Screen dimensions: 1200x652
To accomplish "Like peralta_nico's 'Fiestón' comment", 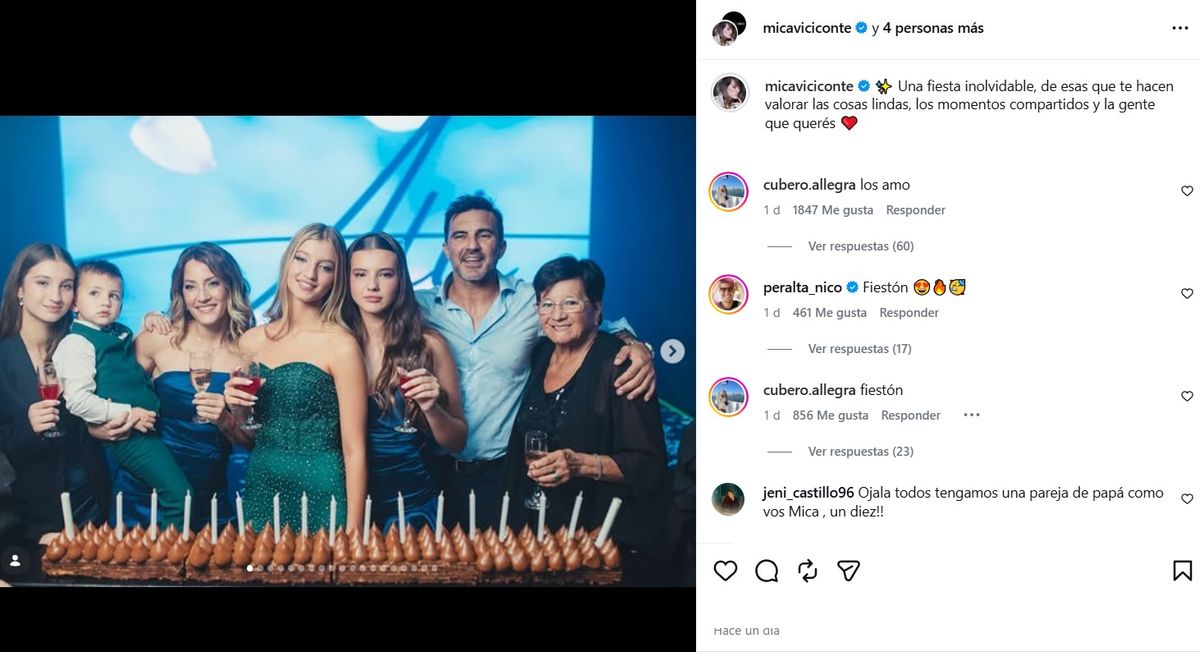I will [x=1187, y=294].
